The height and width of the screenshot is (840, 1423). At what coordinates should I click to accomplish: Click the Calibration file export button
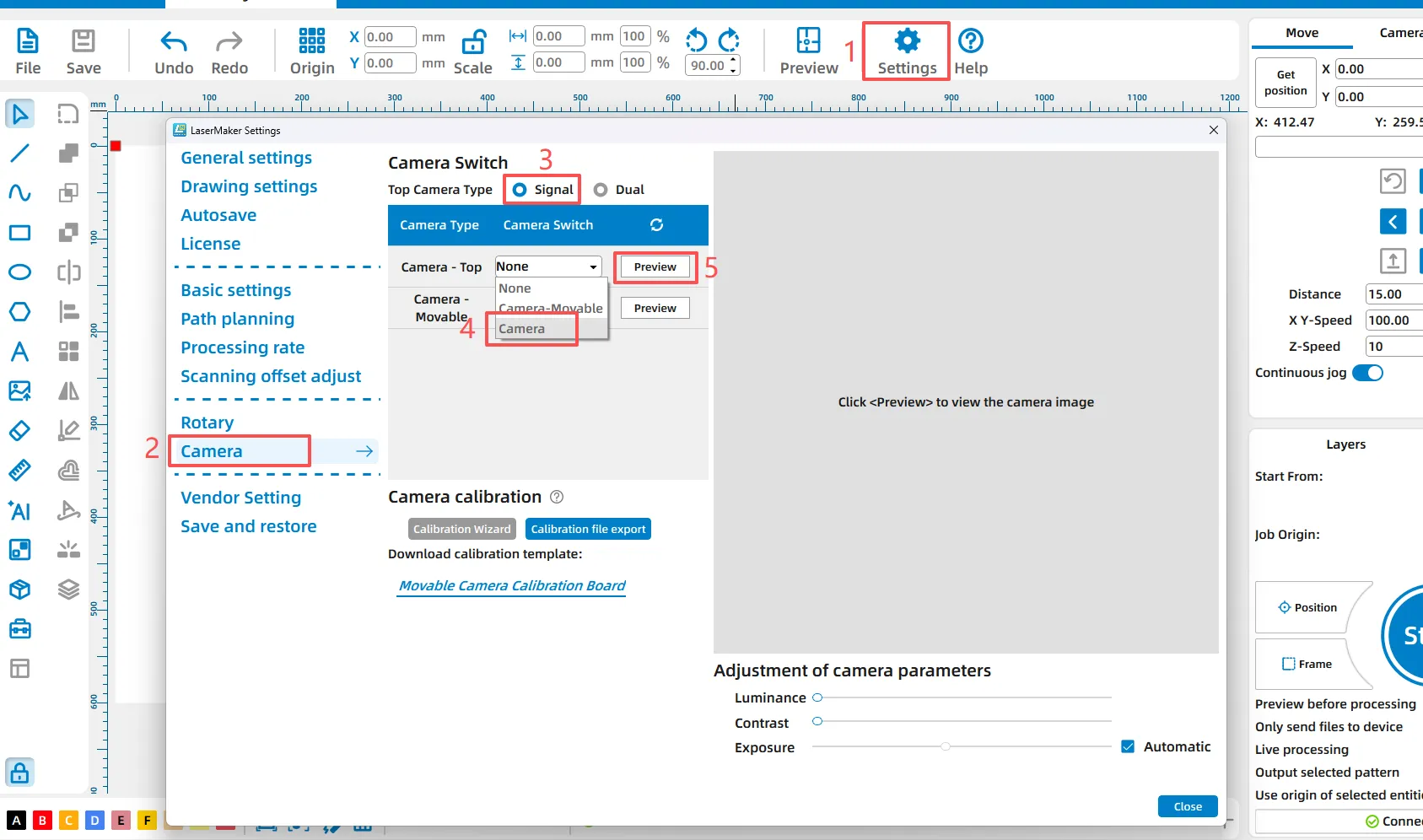pos(588,529)
